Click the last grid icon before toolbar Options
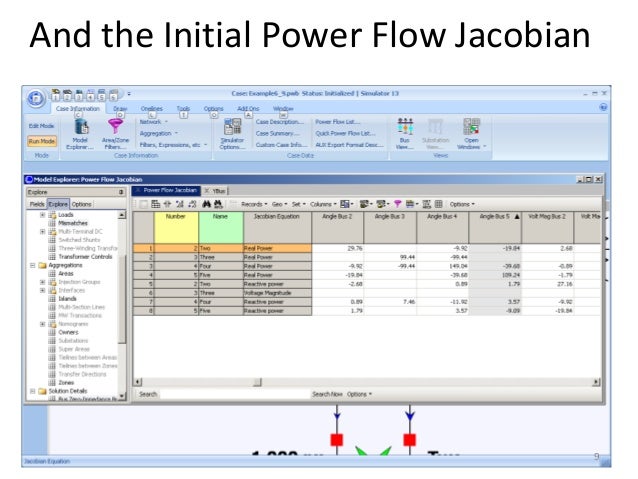The height and width of the screenshot is (479, 638). 439,204
